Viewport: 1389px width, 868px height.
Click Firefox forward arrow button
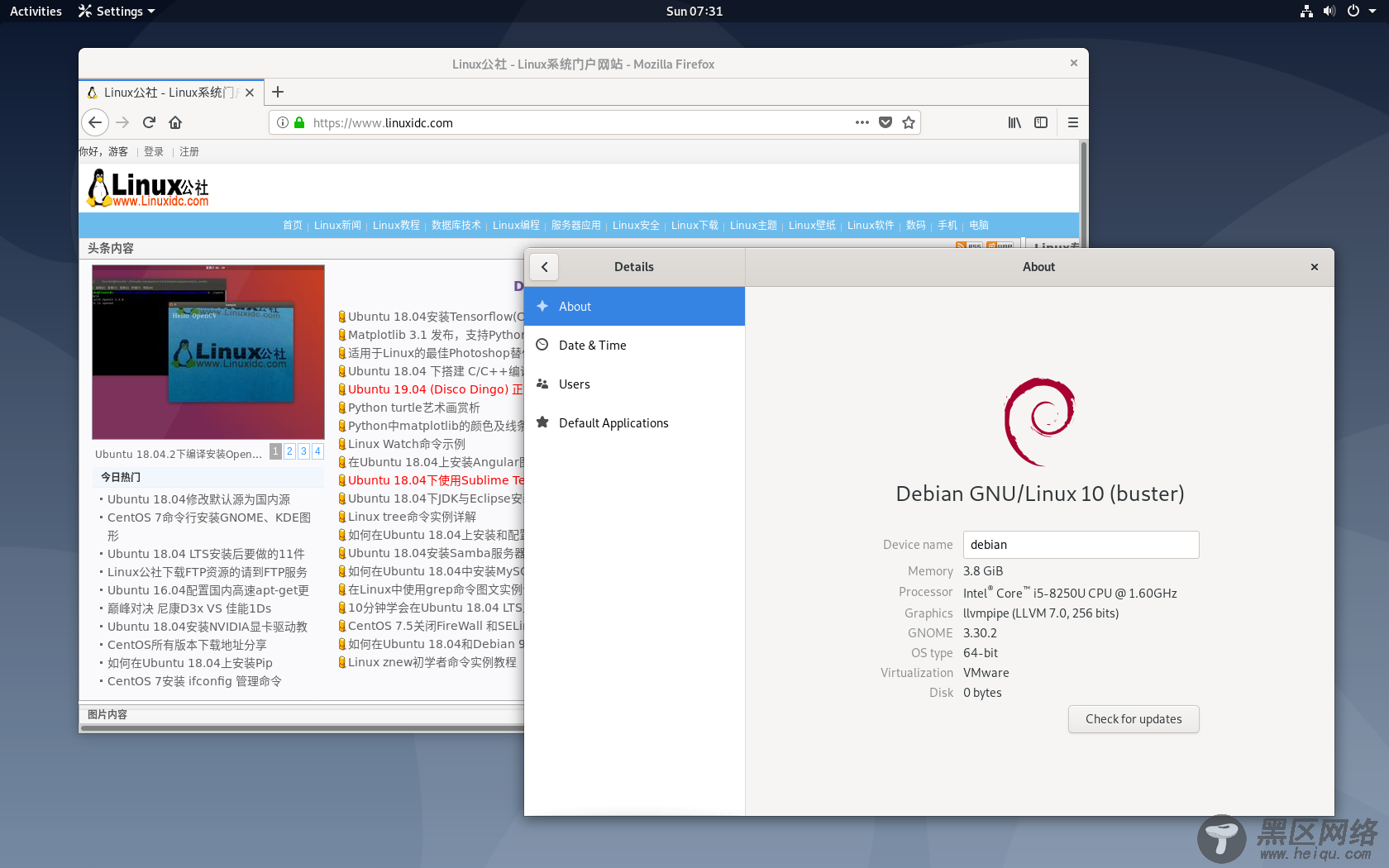pyautogui.click(x=122, y=122)
